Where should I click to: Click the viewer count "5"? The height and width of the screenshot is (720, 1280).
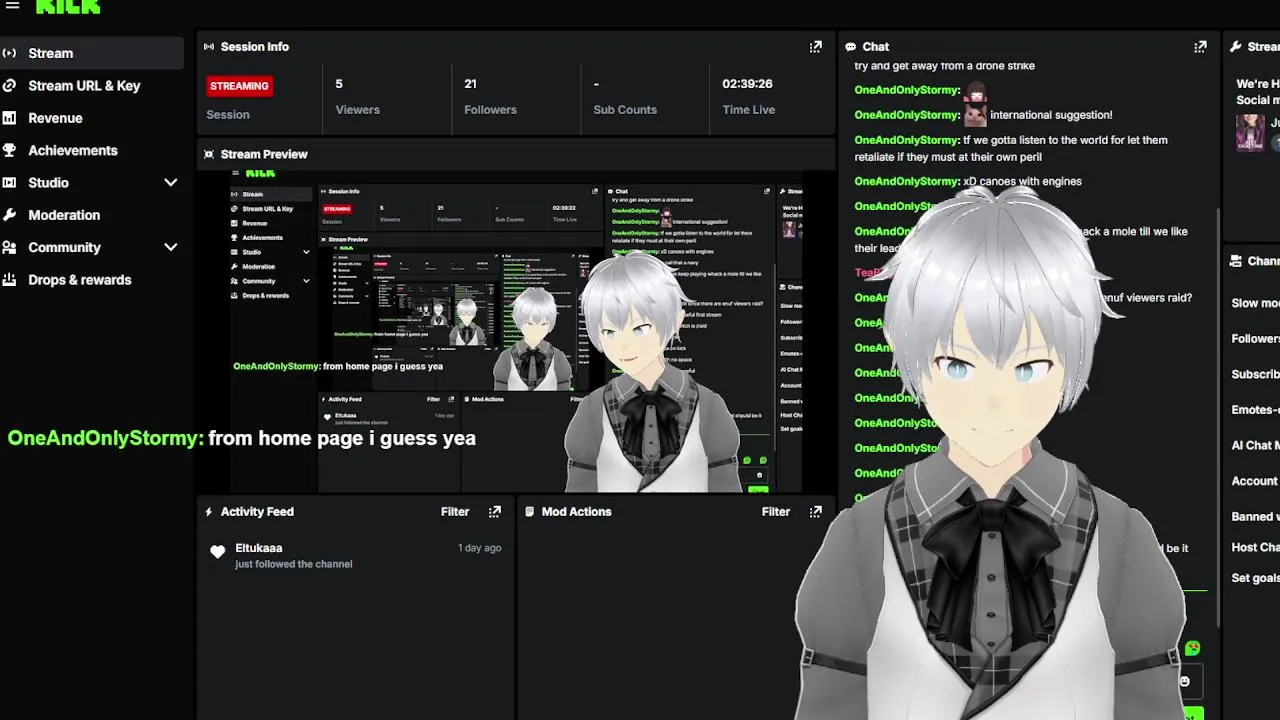click(x=339, y=84)
